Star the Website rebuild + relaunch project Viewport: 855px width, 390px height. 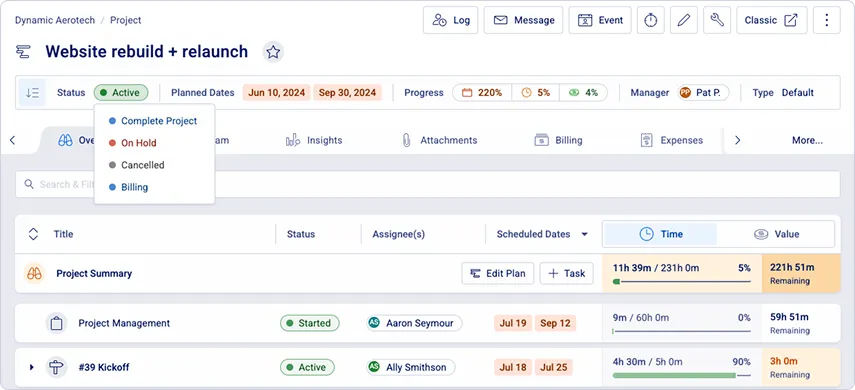pyautogui.click(x=273, y=52)
